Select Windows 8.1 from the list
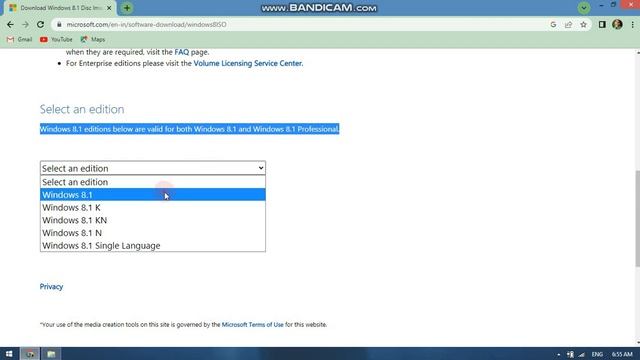The width and height of the screenshot is (640, 360). (153, 195)
